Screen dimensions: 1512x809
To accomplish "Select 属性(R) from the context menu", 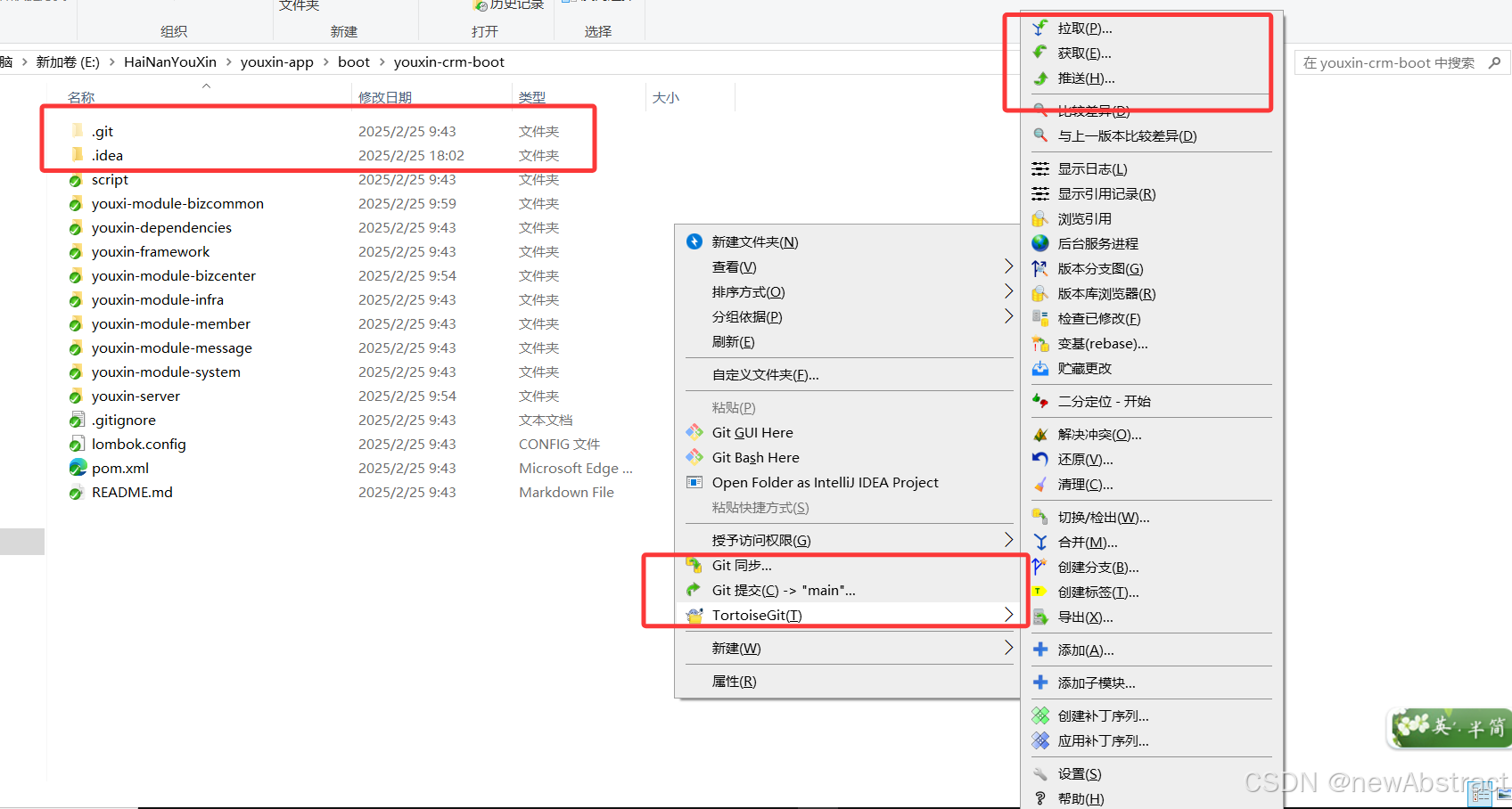I will pos(735,681).
